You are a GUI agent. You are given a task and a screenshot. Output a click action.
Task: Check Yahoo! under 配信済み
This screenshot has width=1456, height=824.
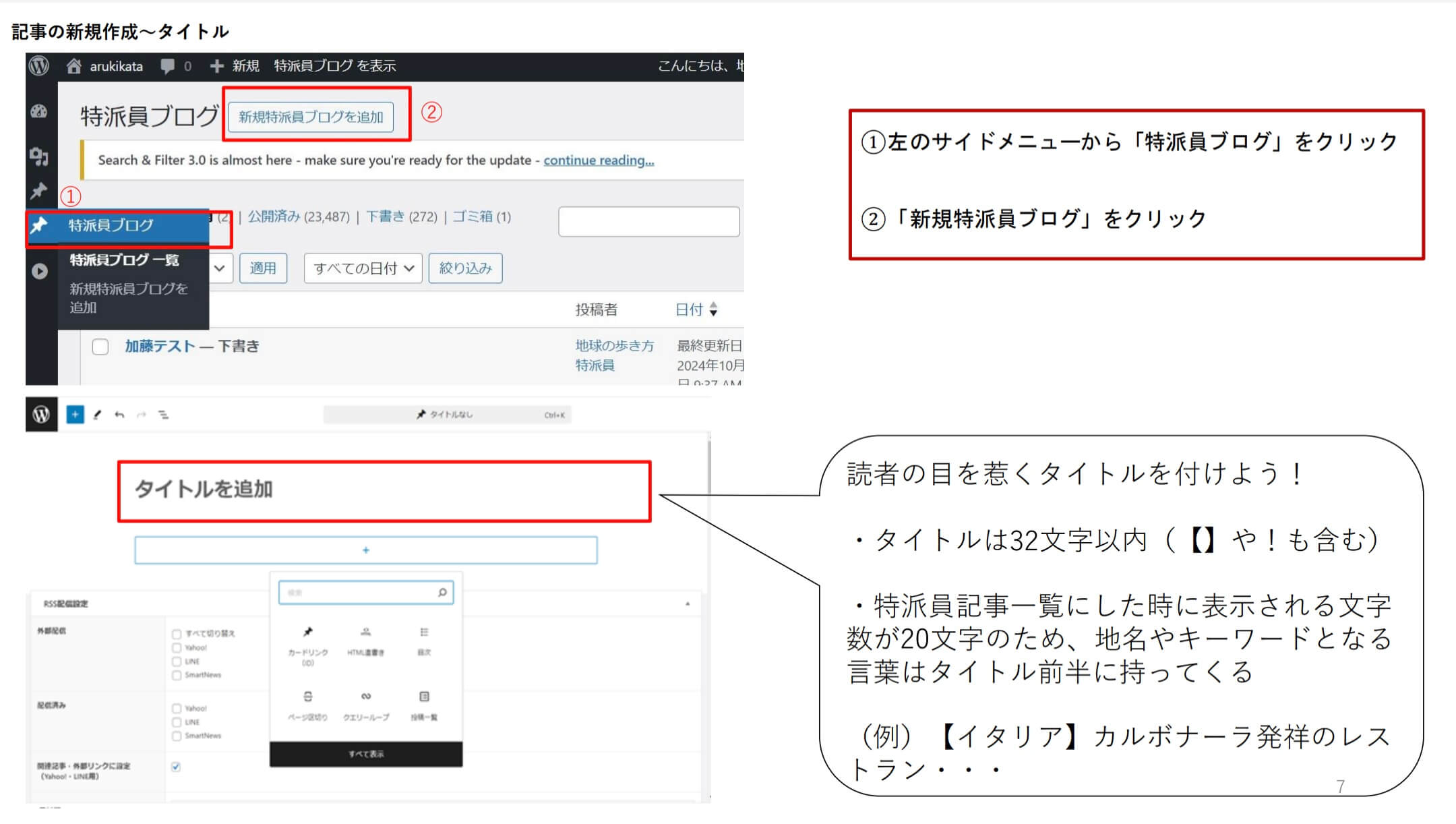point(177,708)
